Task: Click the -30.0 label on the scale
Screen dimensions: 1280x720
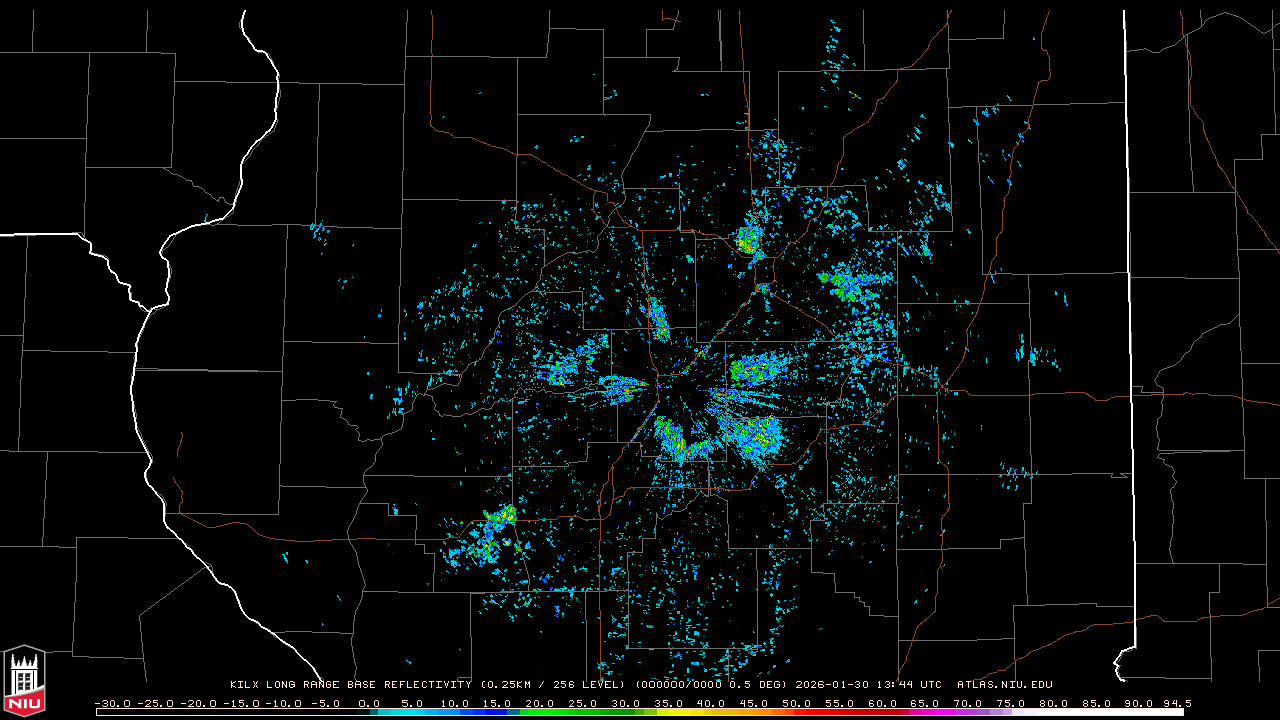Action: point(112,703)
